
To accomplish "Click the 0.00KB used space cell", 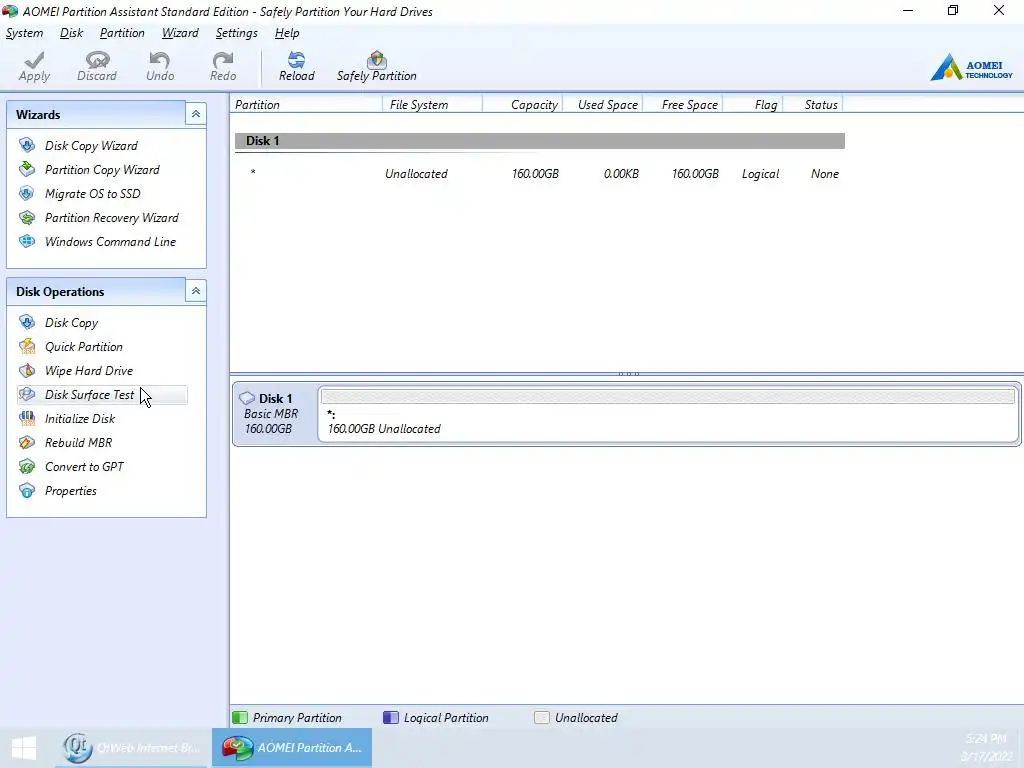I will pyautogui.click(x=621, y=174).
